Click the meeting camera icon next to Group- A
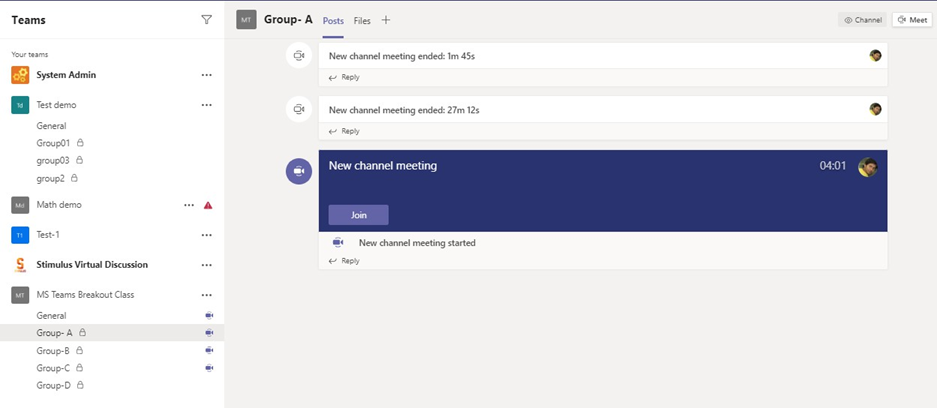Viewport: 937px width, 408px height. pyautogui.click(x=209, y=333)
